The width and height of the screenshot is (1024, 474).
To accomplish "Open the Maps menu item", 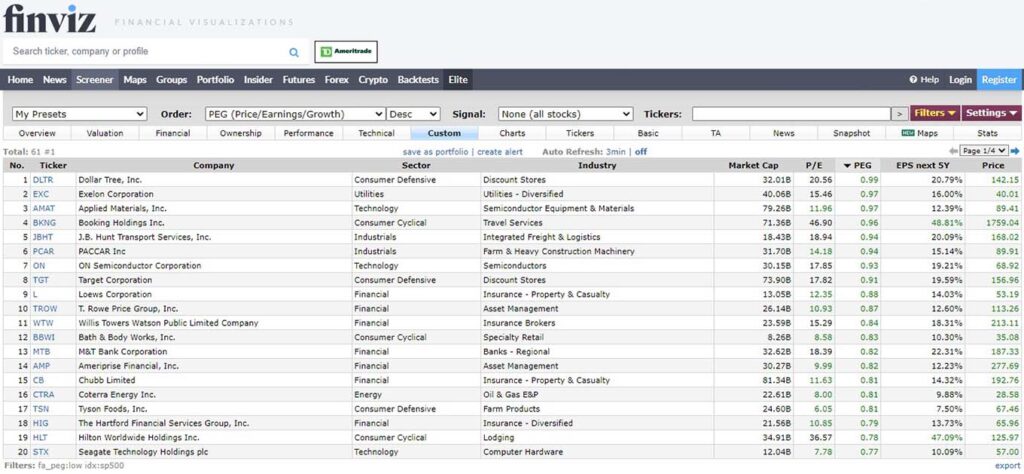I will coord(135,80).
